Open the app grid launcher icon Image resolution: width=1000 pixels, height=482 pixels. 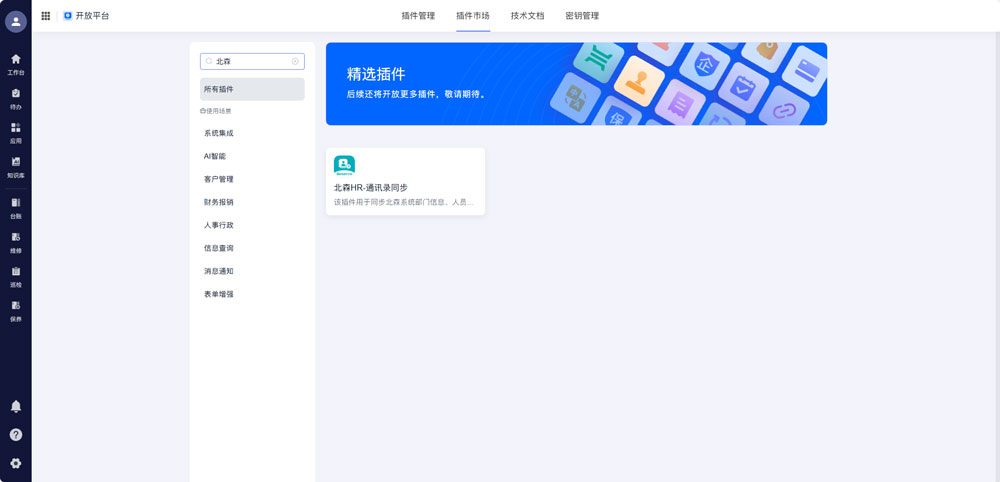coord(46,16)
